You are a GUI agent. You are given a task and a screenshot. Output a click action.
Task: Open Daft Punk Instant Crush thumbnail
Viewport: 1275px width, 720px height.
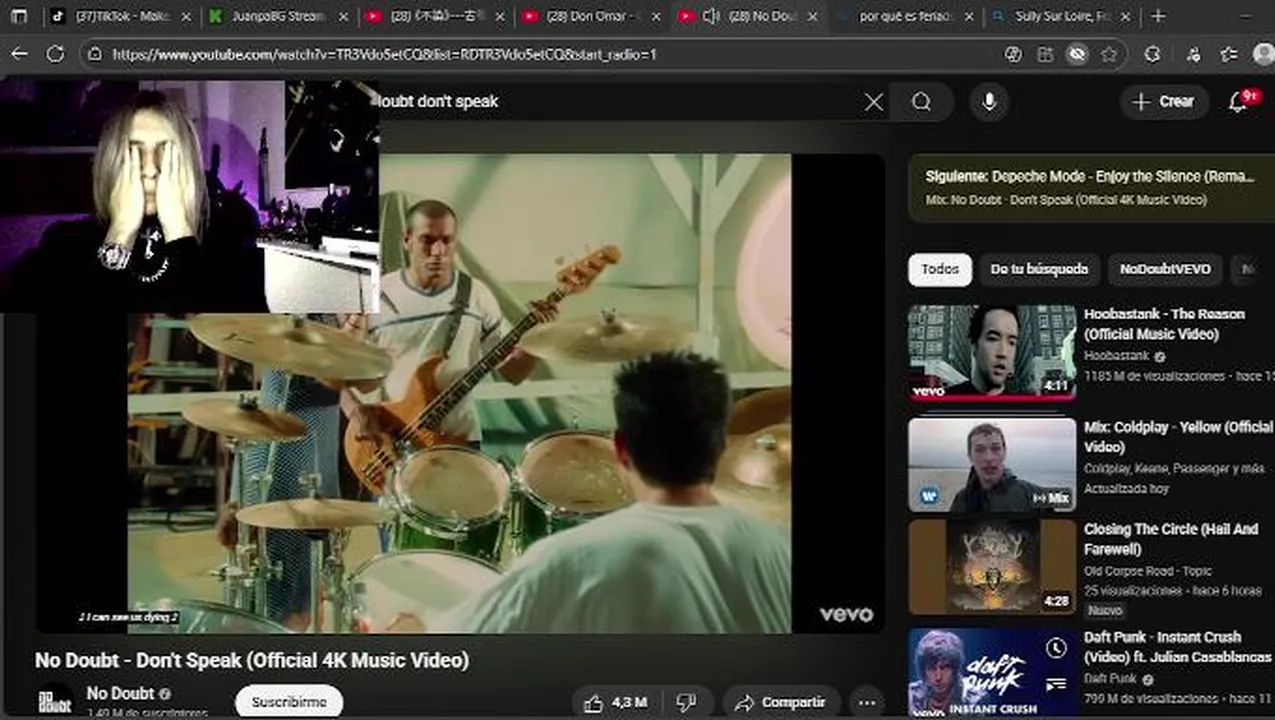[x=992, y=673]
